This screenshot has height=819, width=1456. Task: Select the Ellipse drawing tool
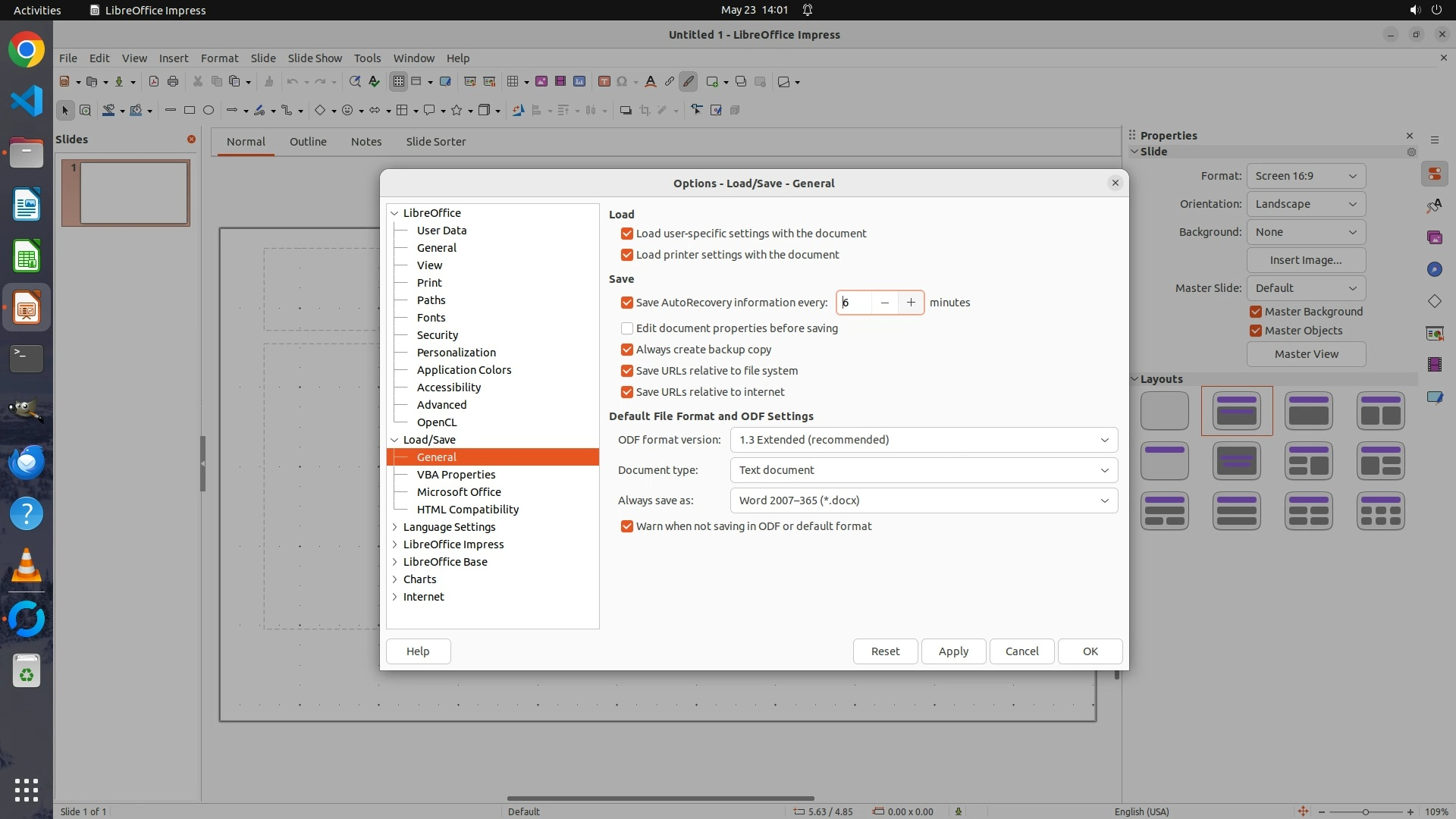click(209, 111)
